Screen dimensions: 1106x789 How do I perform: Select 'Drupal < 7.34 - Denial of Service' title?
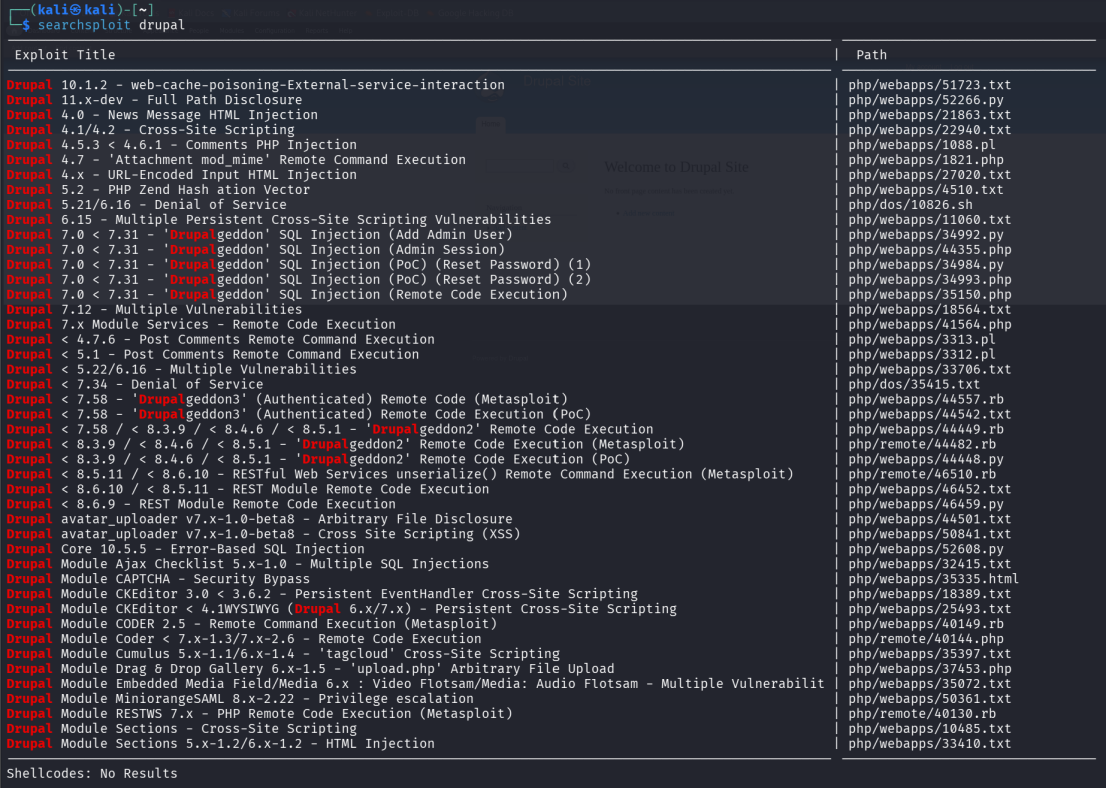(135, 384)
